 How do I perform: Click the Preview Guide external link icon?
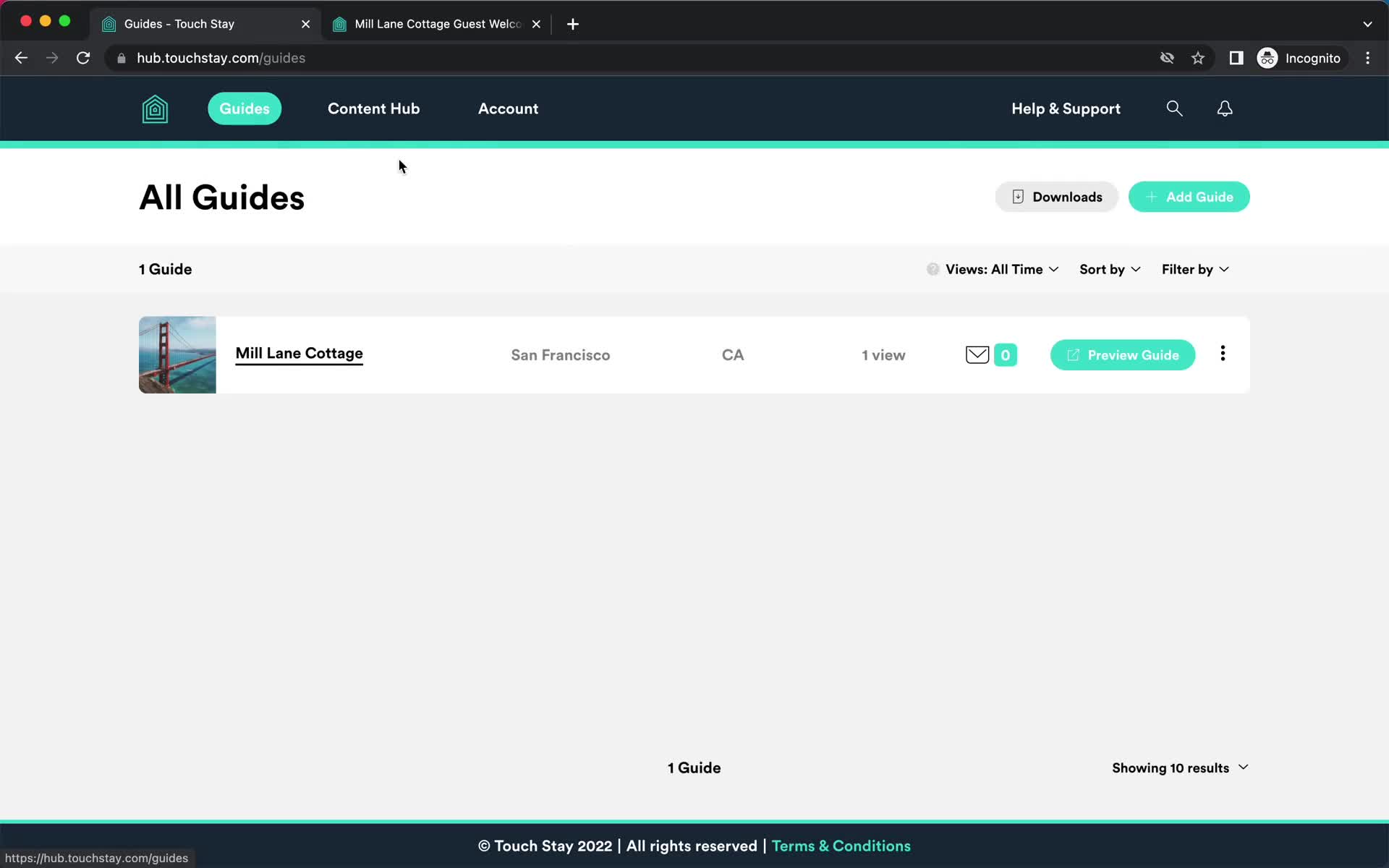[x=1072, y=354]
